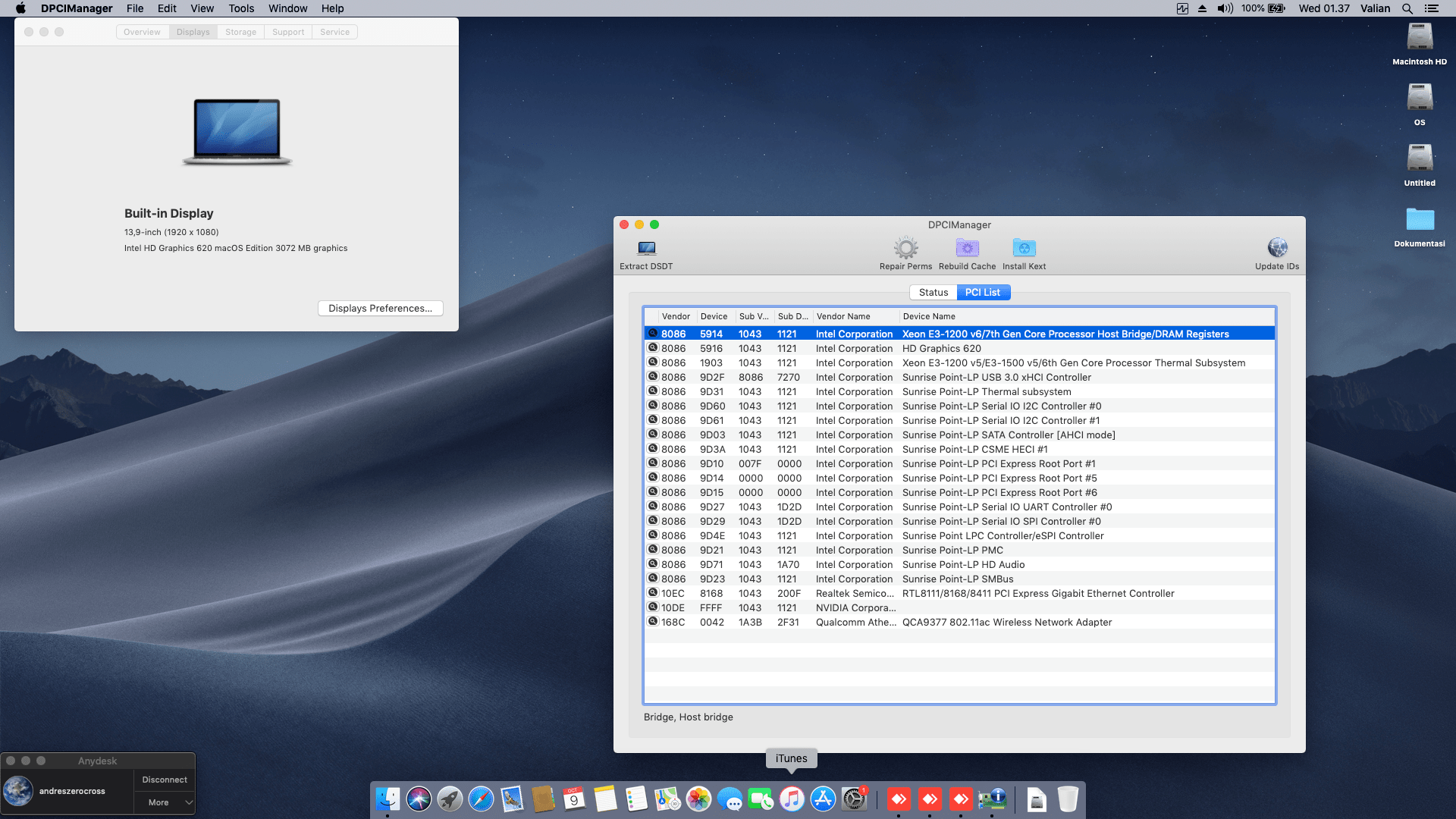Run Repair Perms from the DPCIManager toolbar

point(905,248)
